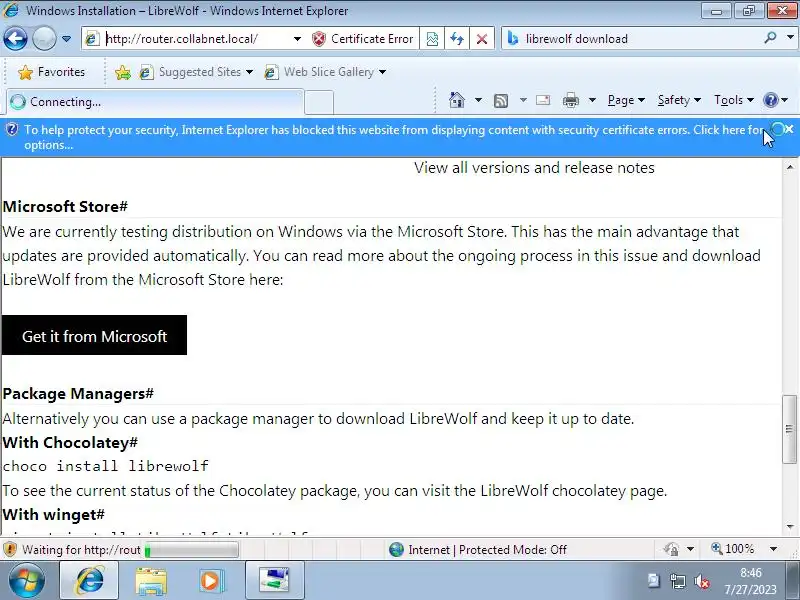
Task: Click View all versions and release notes
Action: pos(534,168)
